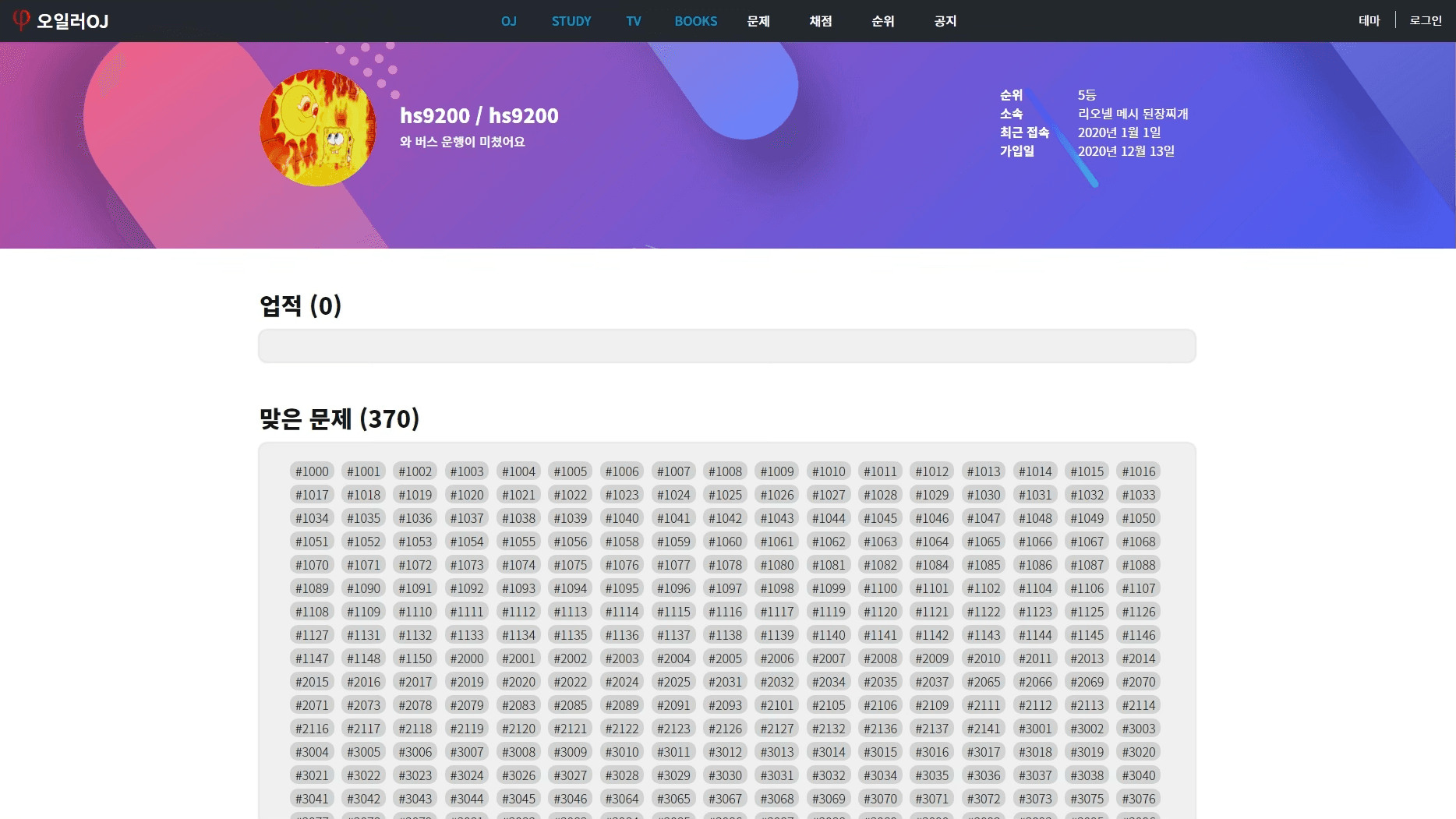Open problem #1025
The height and width of the screenshot is (819, 1456).
pos(726,495)
